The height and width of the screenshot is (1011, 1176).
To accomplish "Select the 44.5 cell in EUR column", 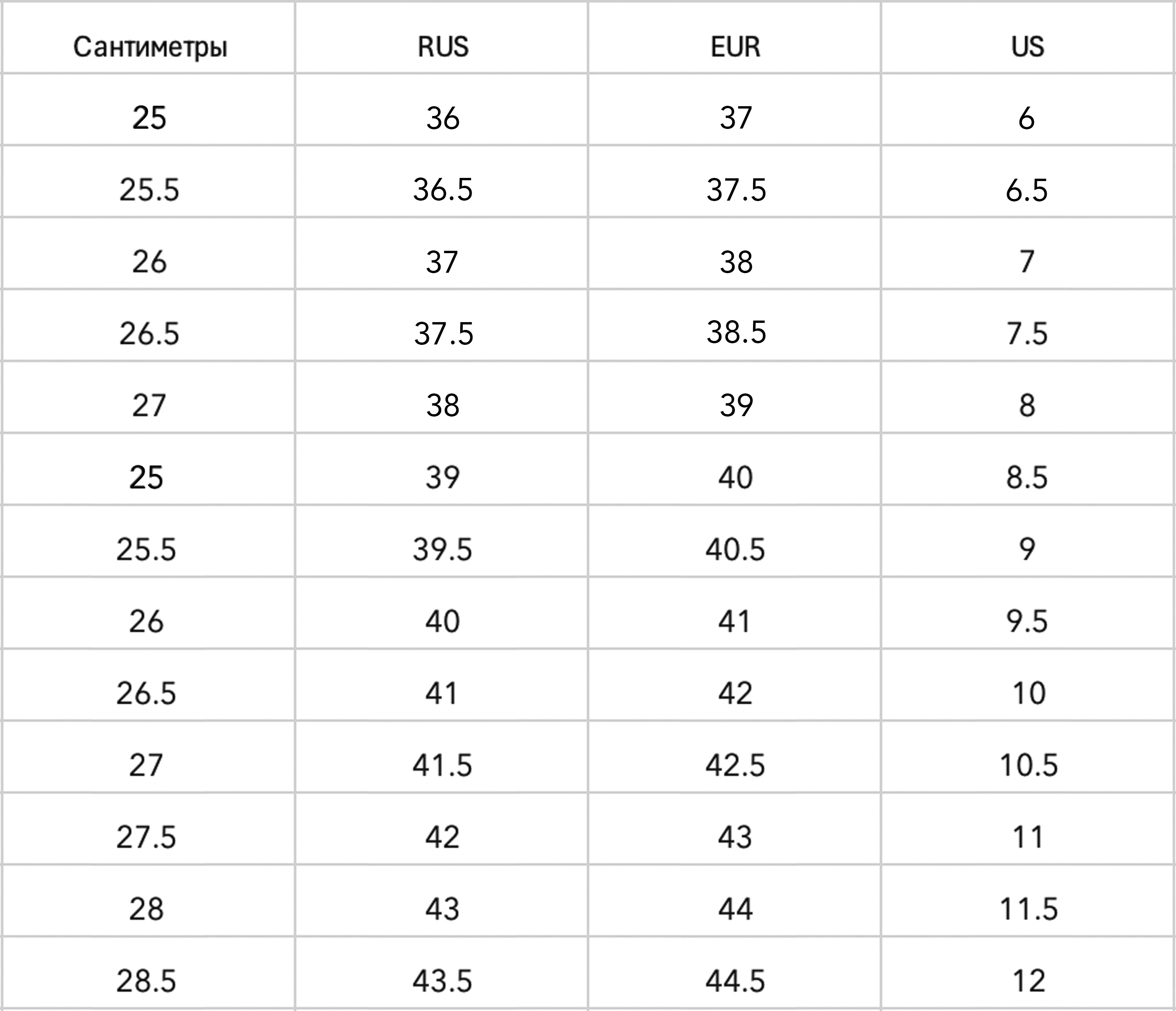I will 735,981.
